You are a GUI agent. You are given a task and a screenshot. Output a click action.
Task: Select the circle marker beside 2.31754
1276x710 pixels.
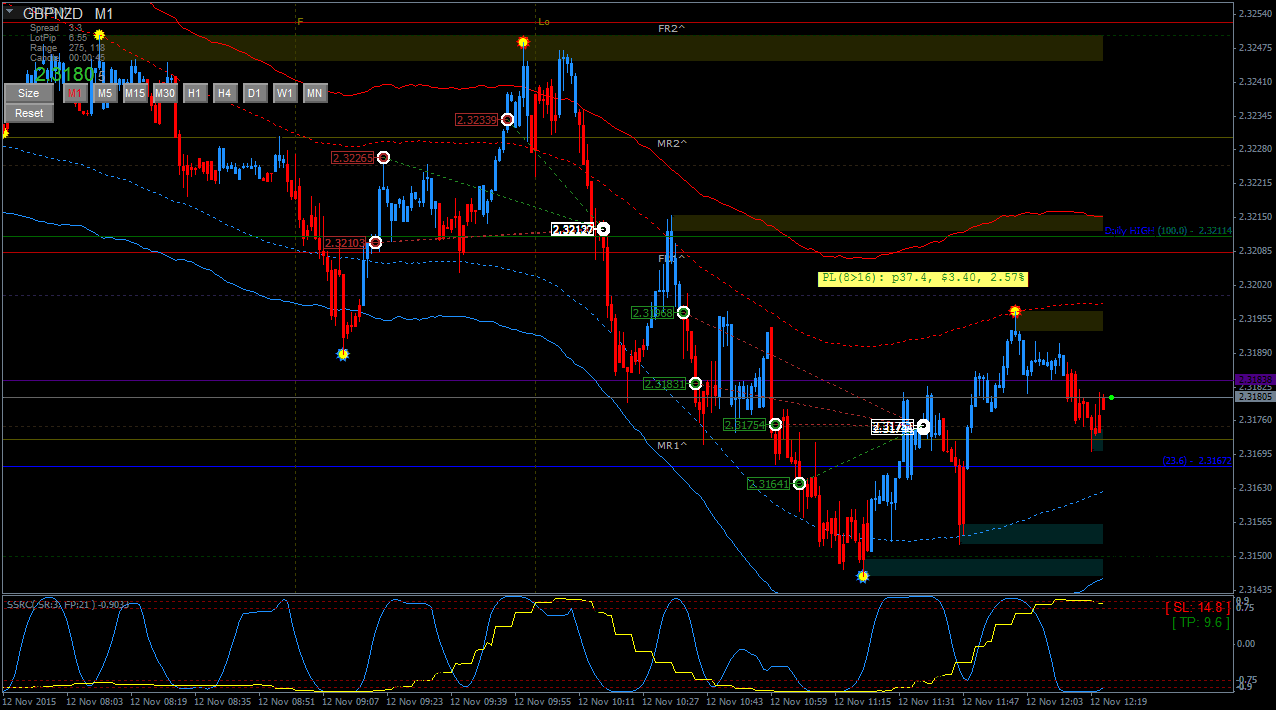pos(775,425)
